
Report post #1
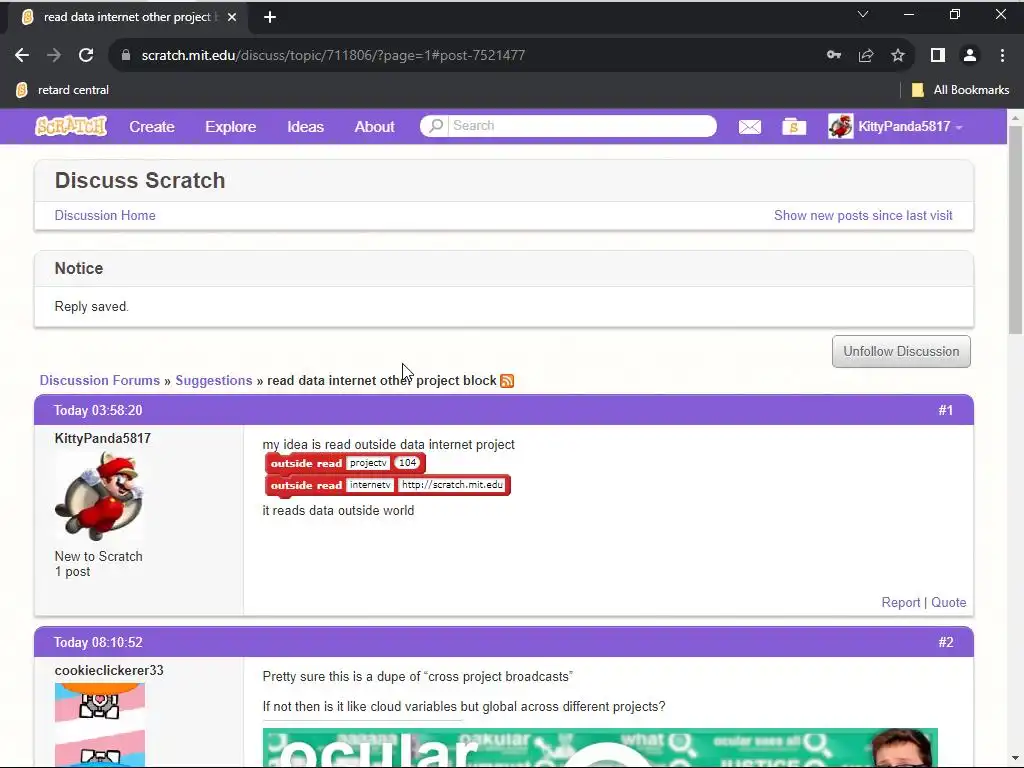(x=901, y=602)
